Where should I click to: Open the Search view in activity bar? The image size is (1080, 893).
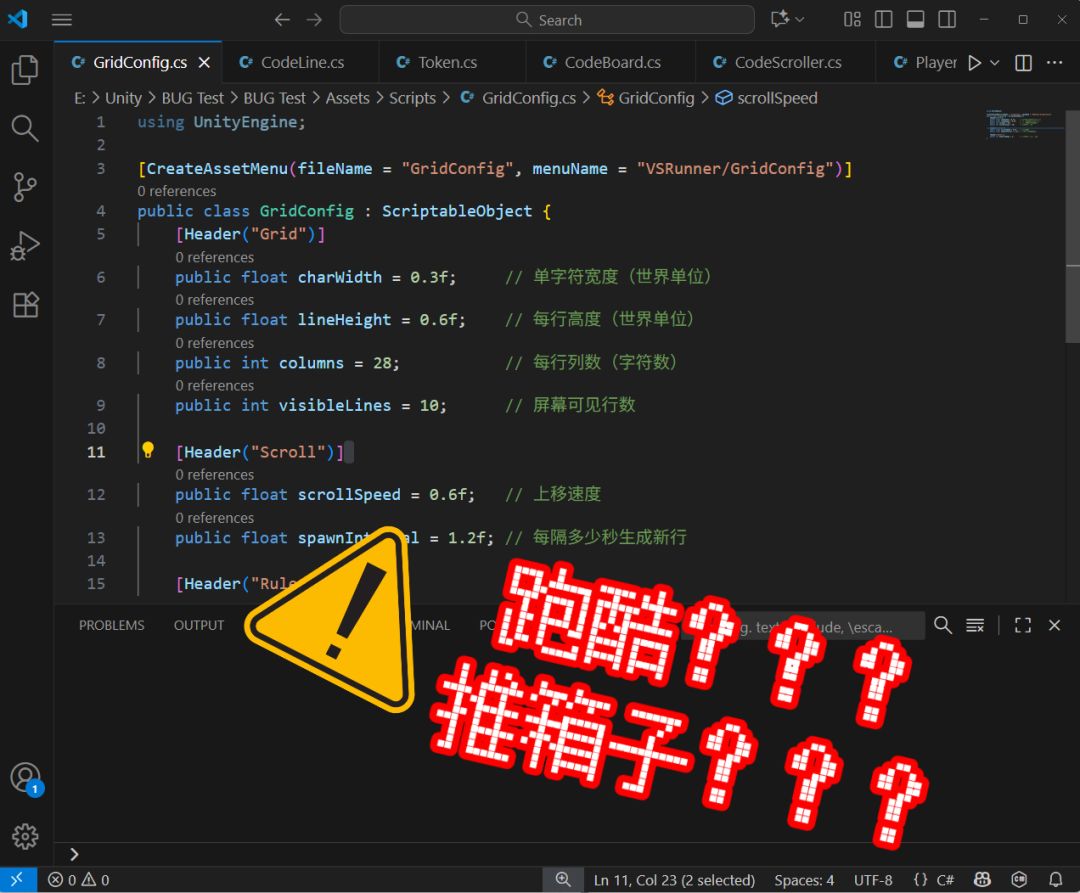coord(25,129)
